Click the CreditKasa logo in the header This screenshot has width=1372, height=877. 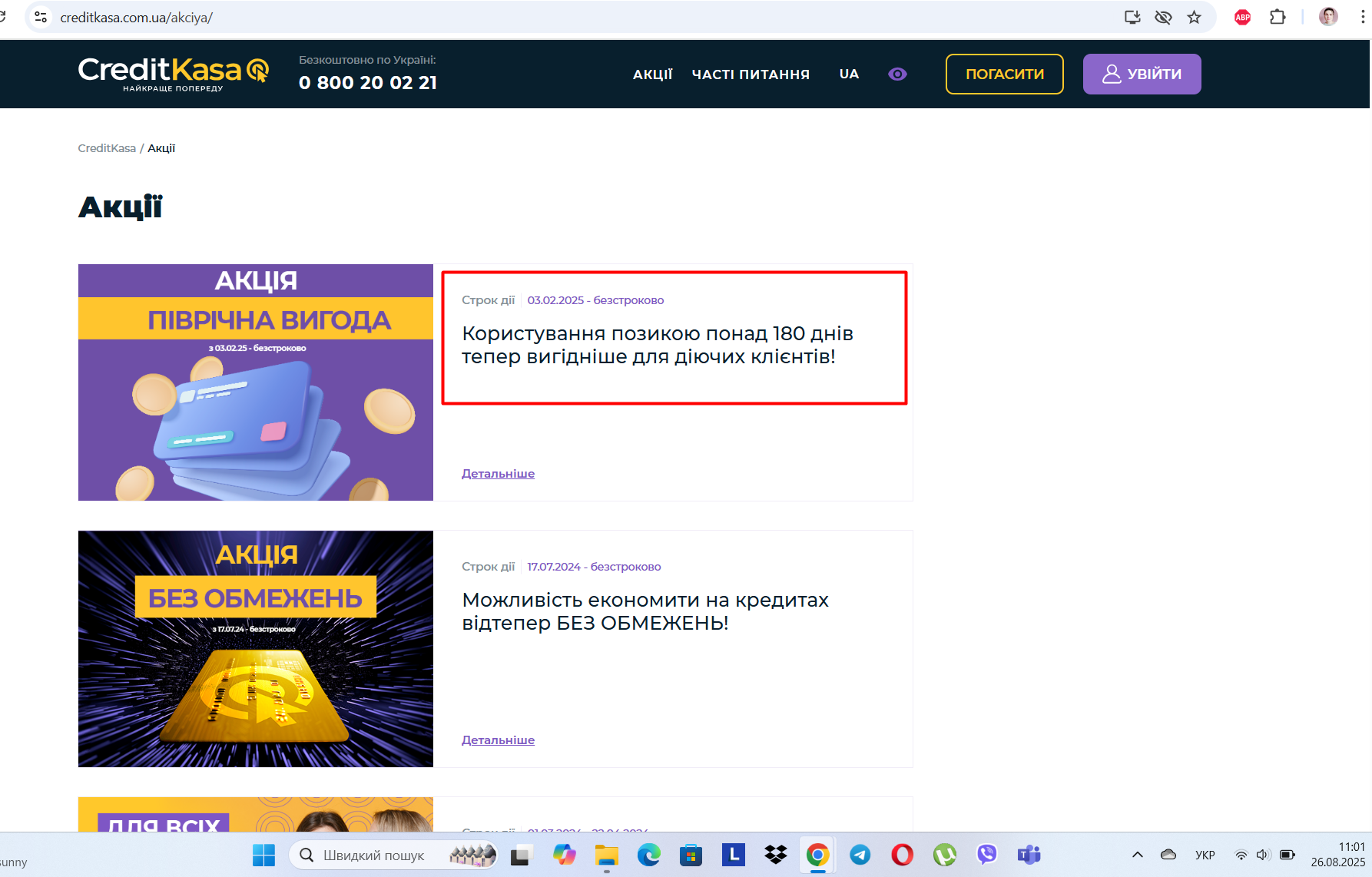point(174,74)
